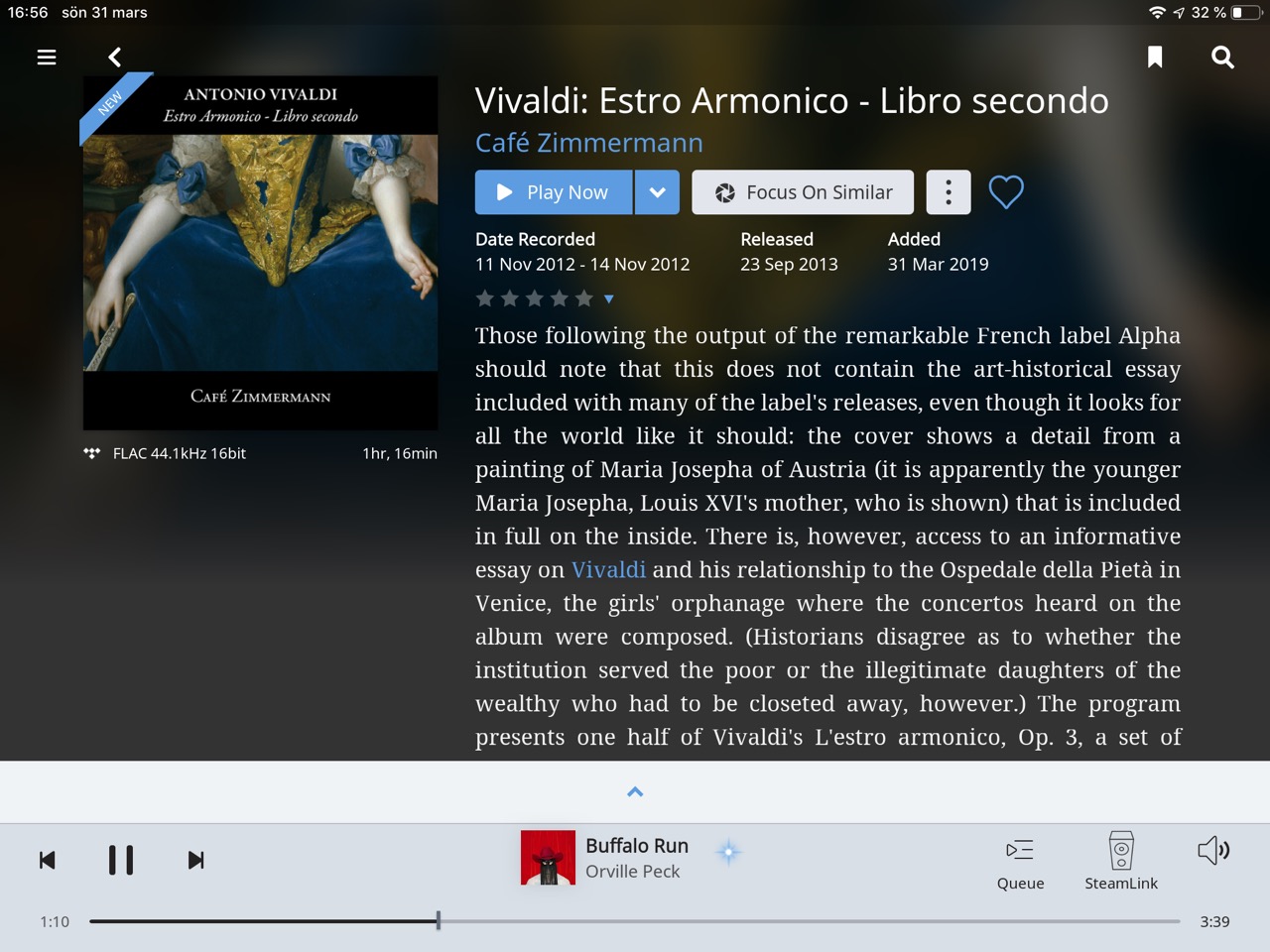
Task: Follow the Vivaldi link in the review
Action: 609,570
